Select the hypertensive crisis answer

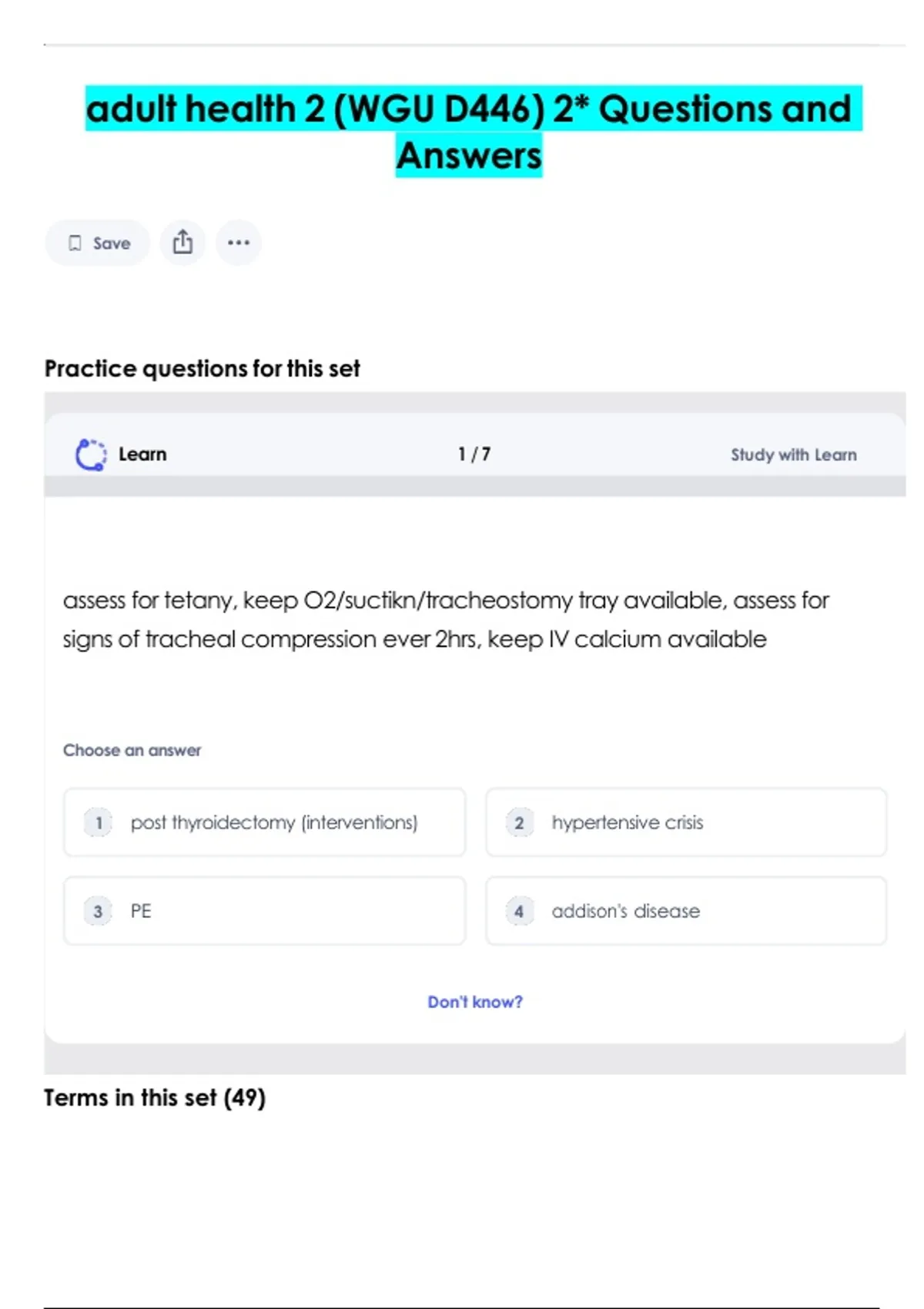pos(627,822)
